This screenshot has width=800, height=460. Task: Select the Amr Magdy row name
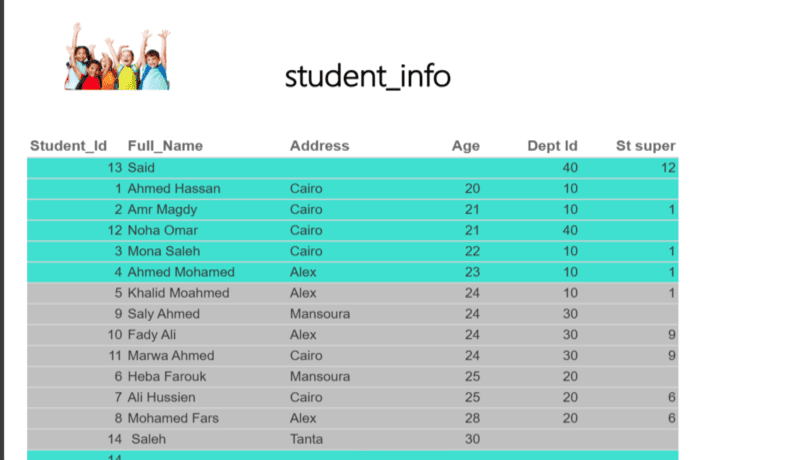click(162, 209)
